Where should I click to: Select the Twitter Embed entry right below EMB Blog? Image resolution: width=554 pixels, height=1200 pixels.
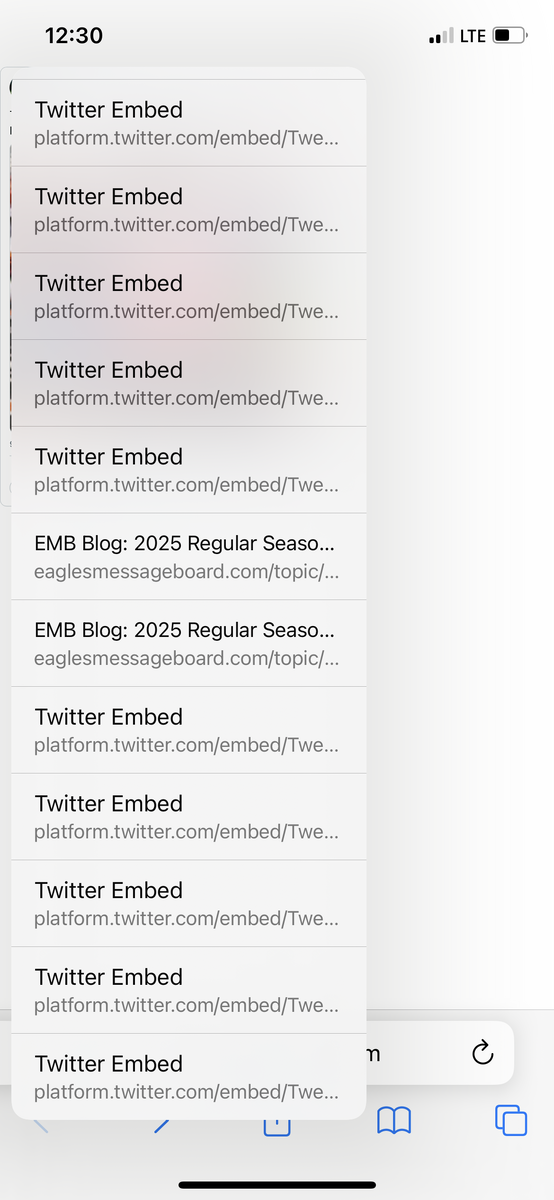(189, 730)
